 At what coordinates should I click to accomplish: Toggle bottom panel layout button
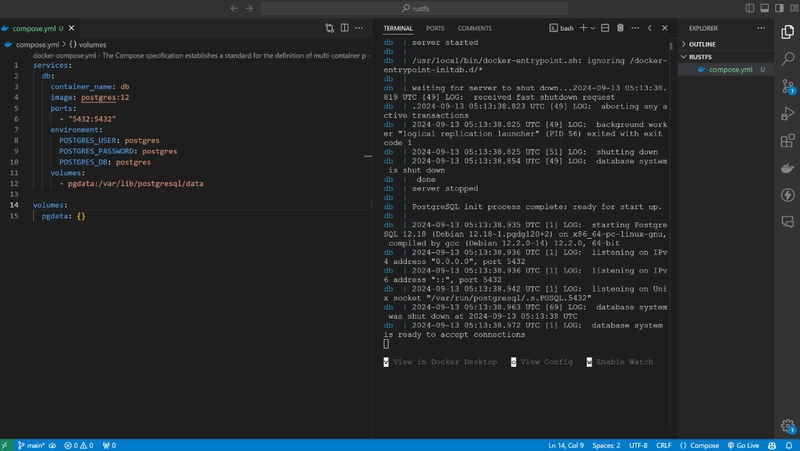pyautogui.click(x=764, y=8)
